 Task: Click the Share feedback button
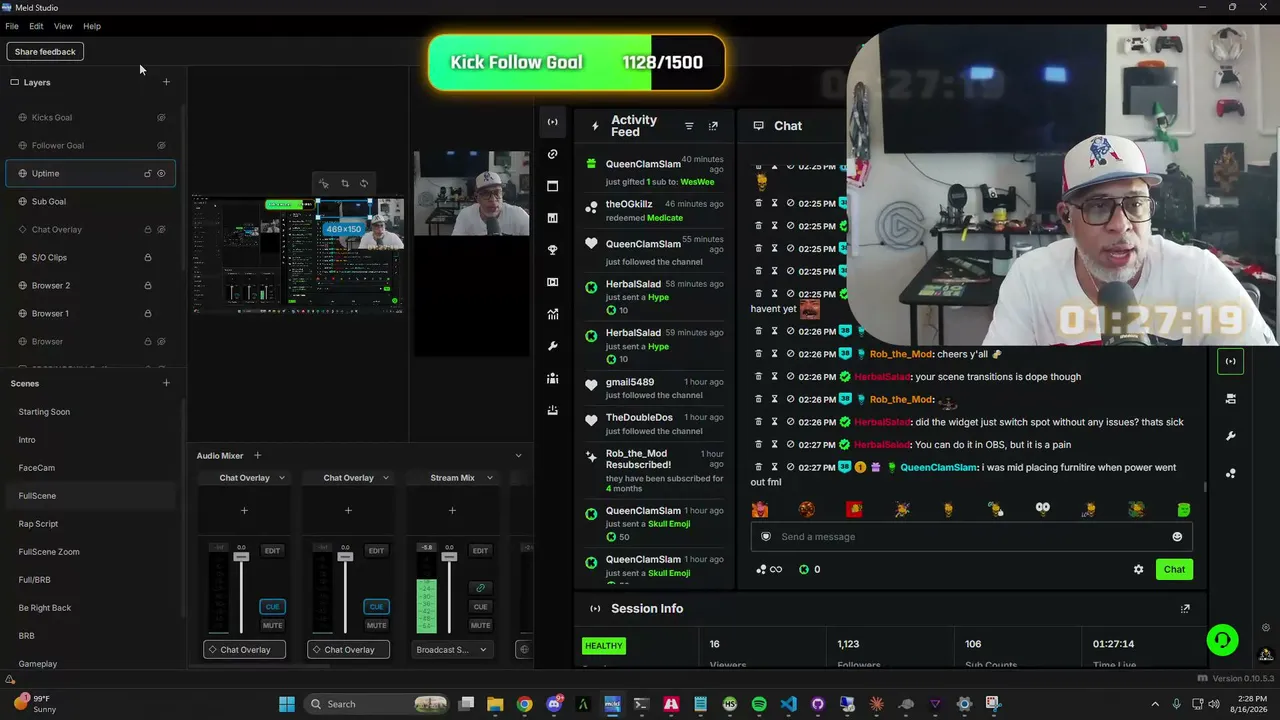click(x=45, y=52)
